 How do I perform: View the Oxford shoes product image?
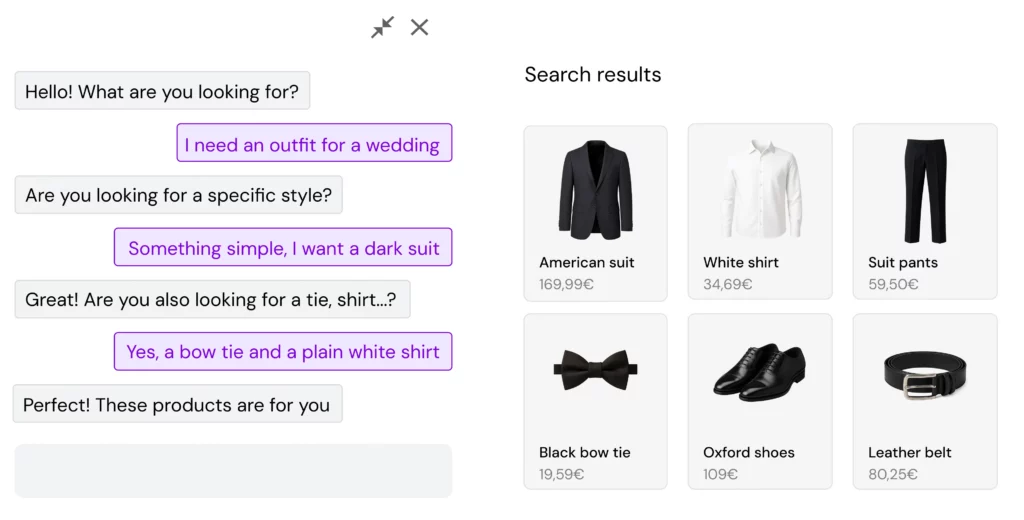tap(759, 370)
